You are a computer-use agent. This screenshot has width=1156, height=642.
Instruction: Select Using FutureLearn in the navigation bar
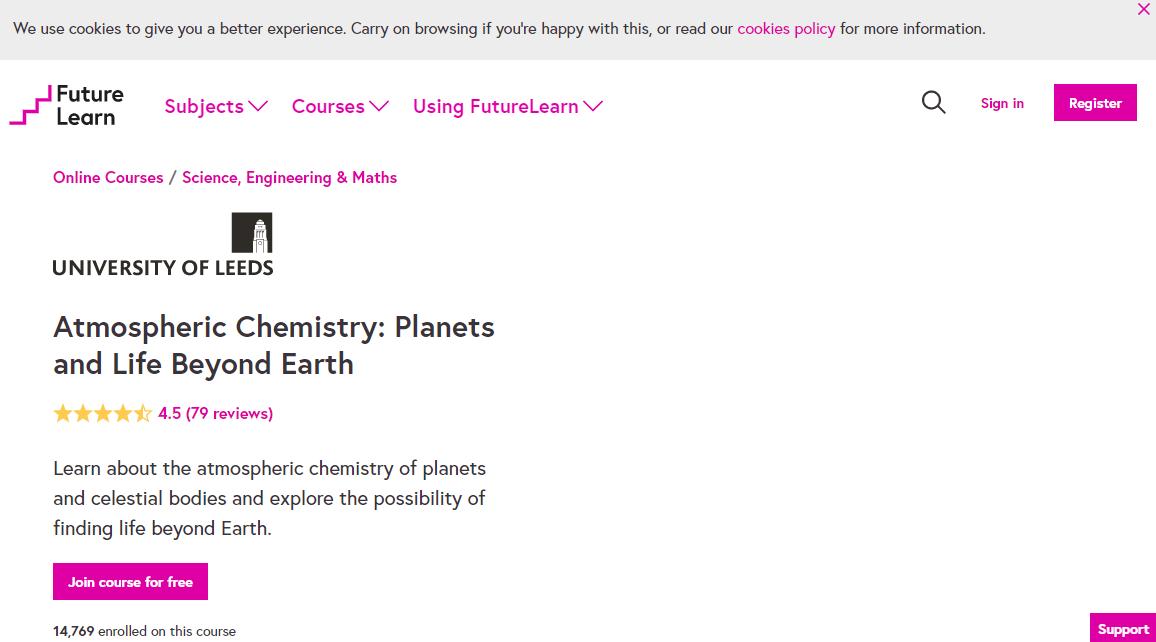[494, 106]
